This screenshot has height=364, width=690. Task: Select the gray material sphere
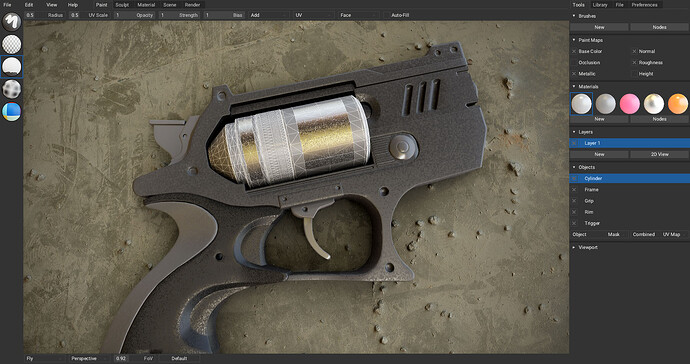click(x=606, y=104)
